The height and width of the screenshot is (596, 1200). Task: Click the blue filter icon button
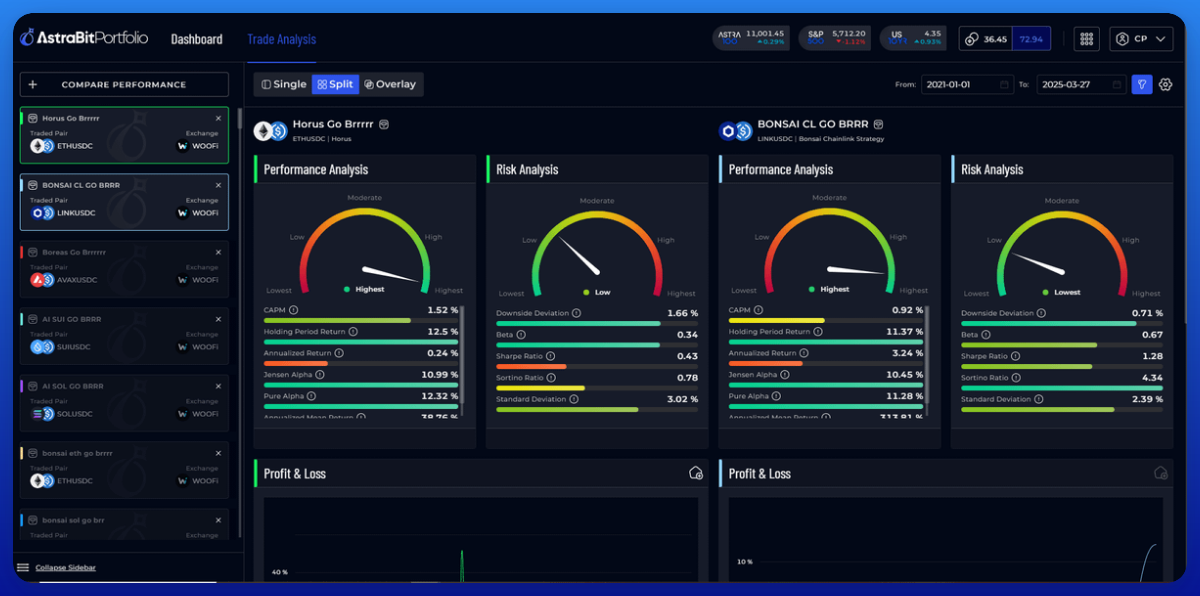pyautogui.click(x=1141, y=84)
